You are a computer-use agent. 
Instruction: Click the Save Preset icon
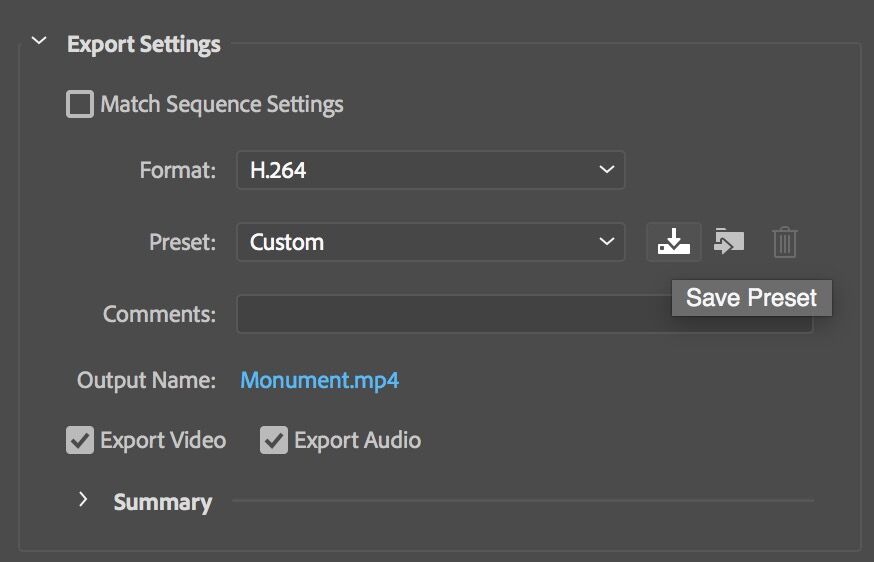(x=673, y=241)
